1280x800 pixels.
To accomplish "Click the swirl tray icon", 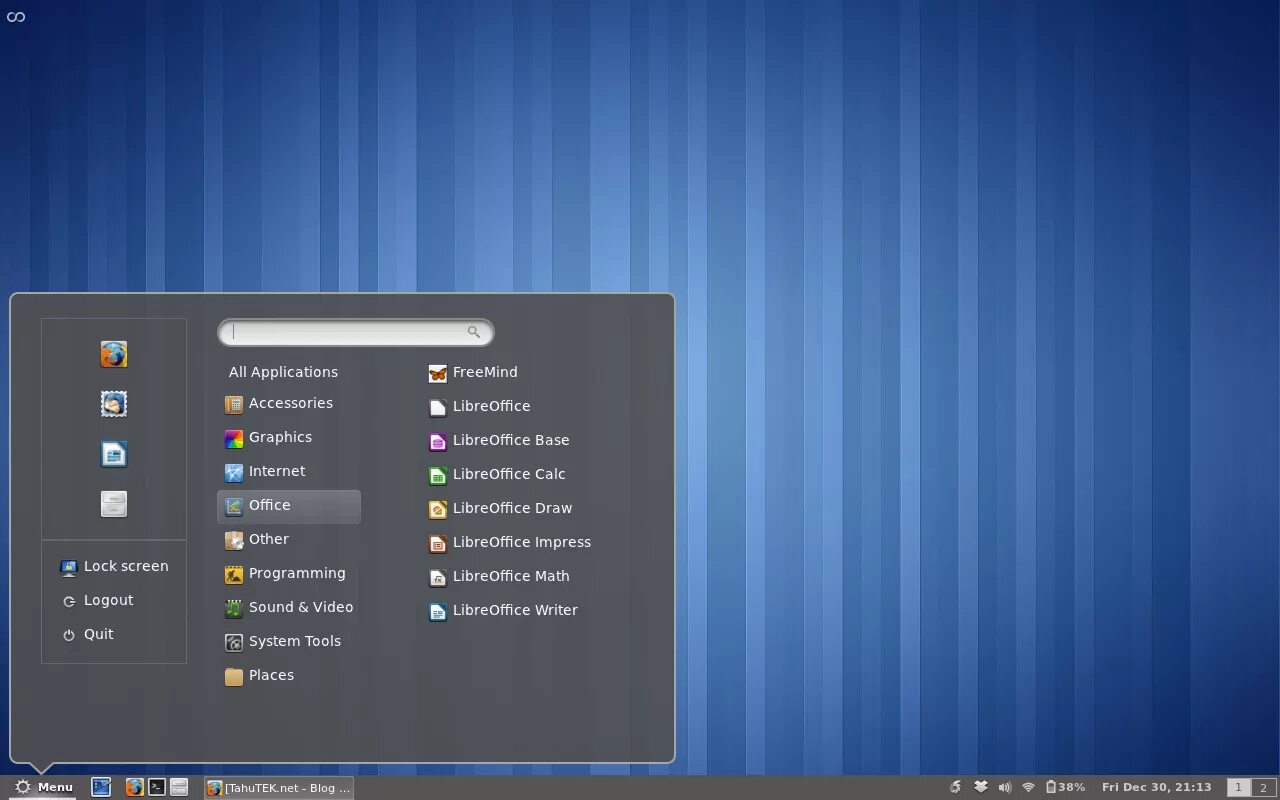I will (x=956, y=787).
